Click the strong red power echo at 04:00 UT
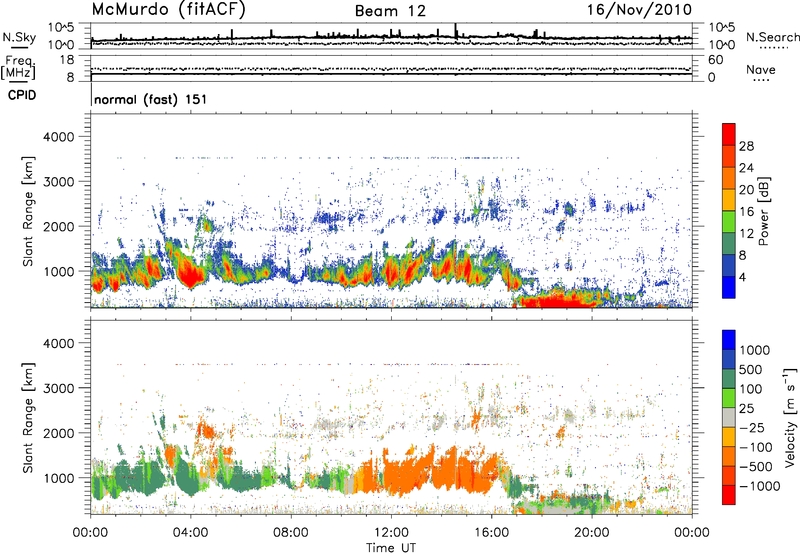The width and height of the screenshot is (800, 554). [190, 276]
